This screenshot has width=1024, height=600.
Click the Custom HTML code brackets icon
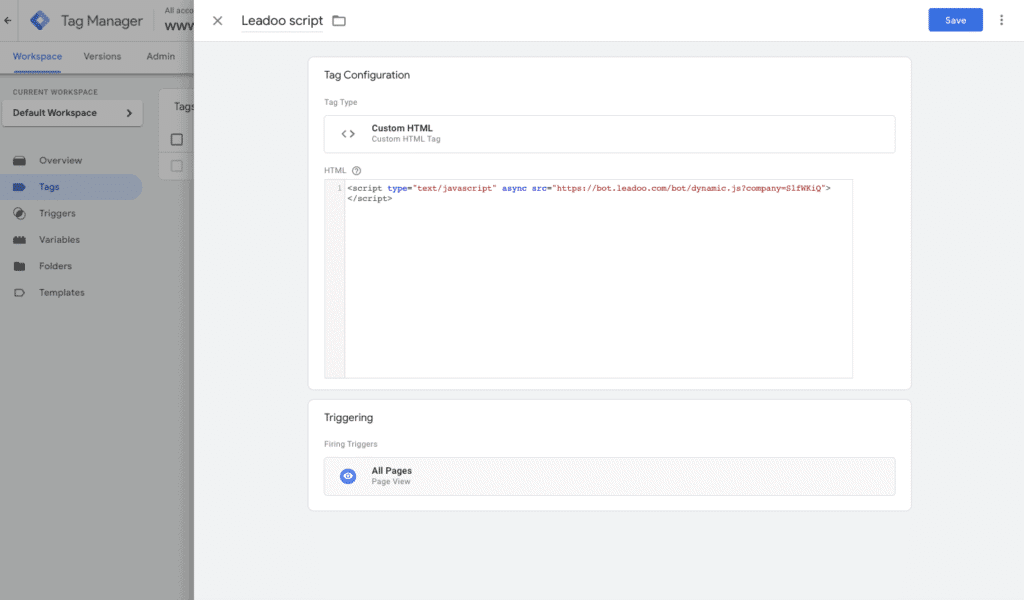[348, 134]
